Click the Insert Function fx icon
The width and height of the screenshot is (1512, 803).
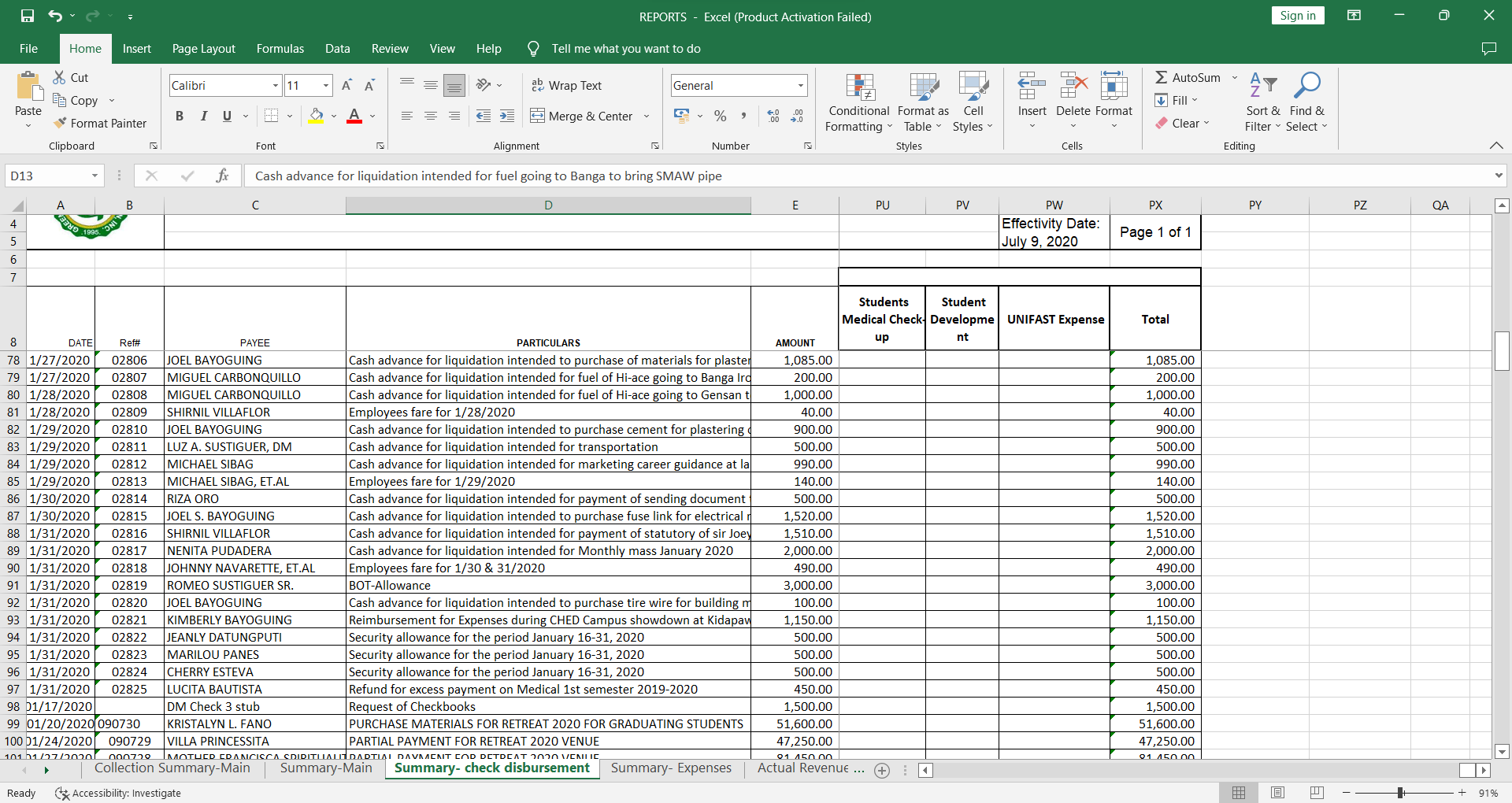click(222, 176)
